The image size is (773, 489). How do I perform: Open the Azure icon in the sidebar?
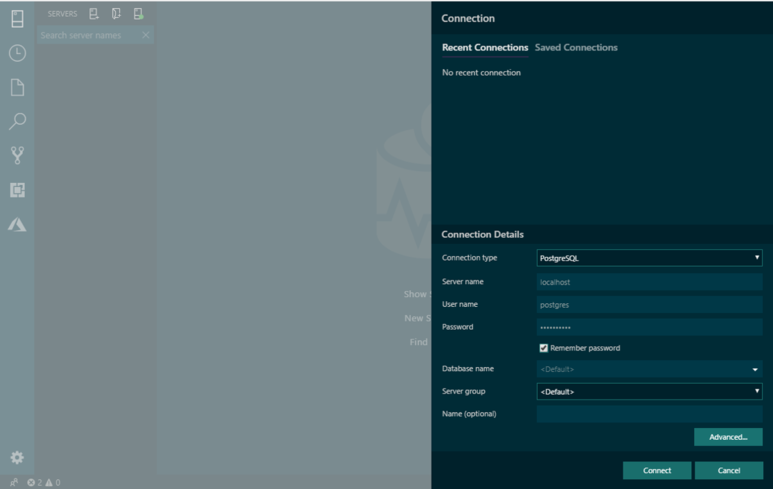click(x=17, y=224)
